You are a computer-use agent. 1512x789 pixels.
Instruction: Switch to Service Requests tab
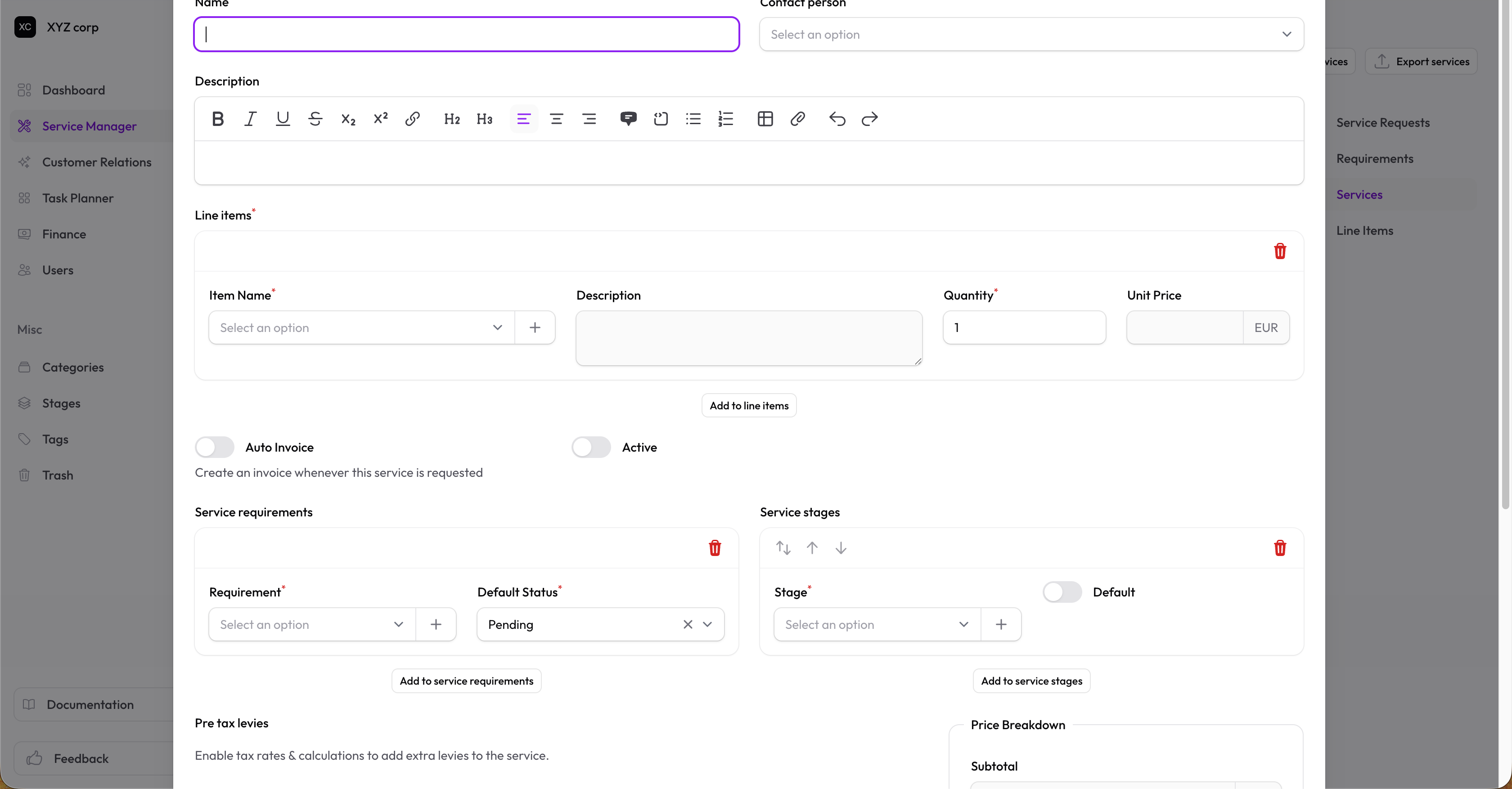(1383, 123)
